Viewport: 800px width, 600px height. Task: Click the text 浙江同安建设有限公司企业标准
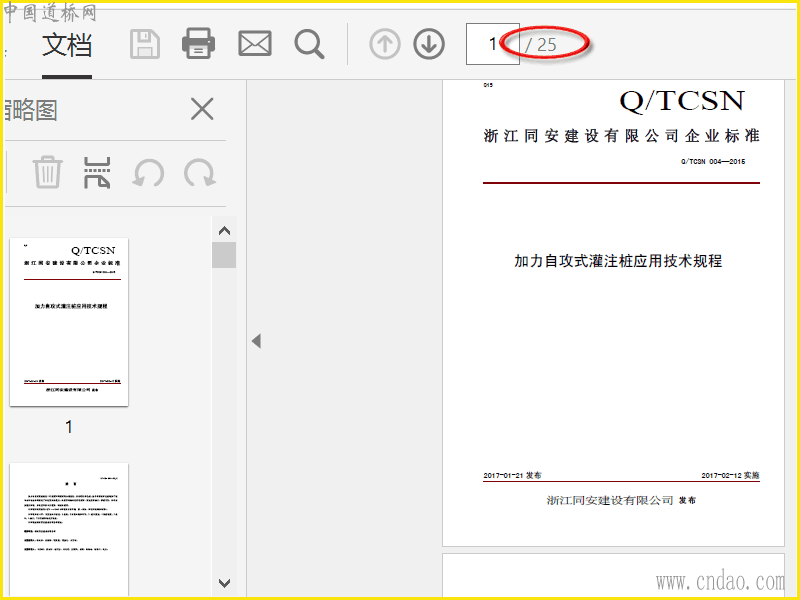pyautogui.click(x=621, y=136)
